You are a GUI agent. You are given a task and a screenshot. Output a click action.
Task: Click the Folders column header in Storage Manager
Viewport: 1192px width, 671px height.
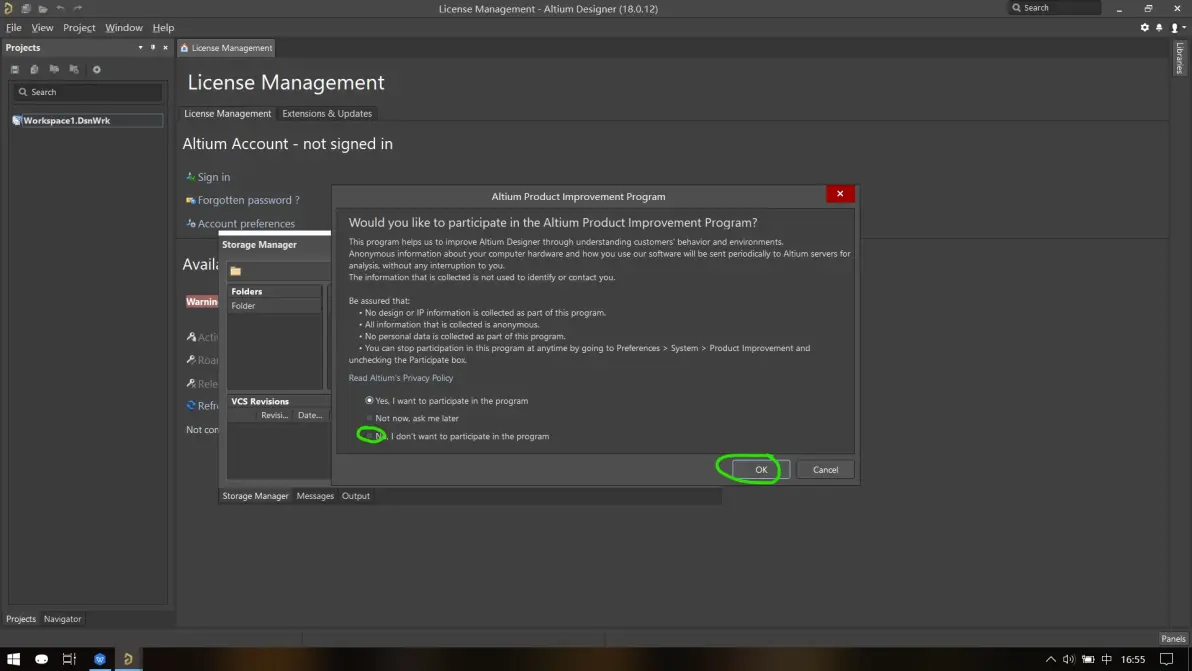(274, 291)
